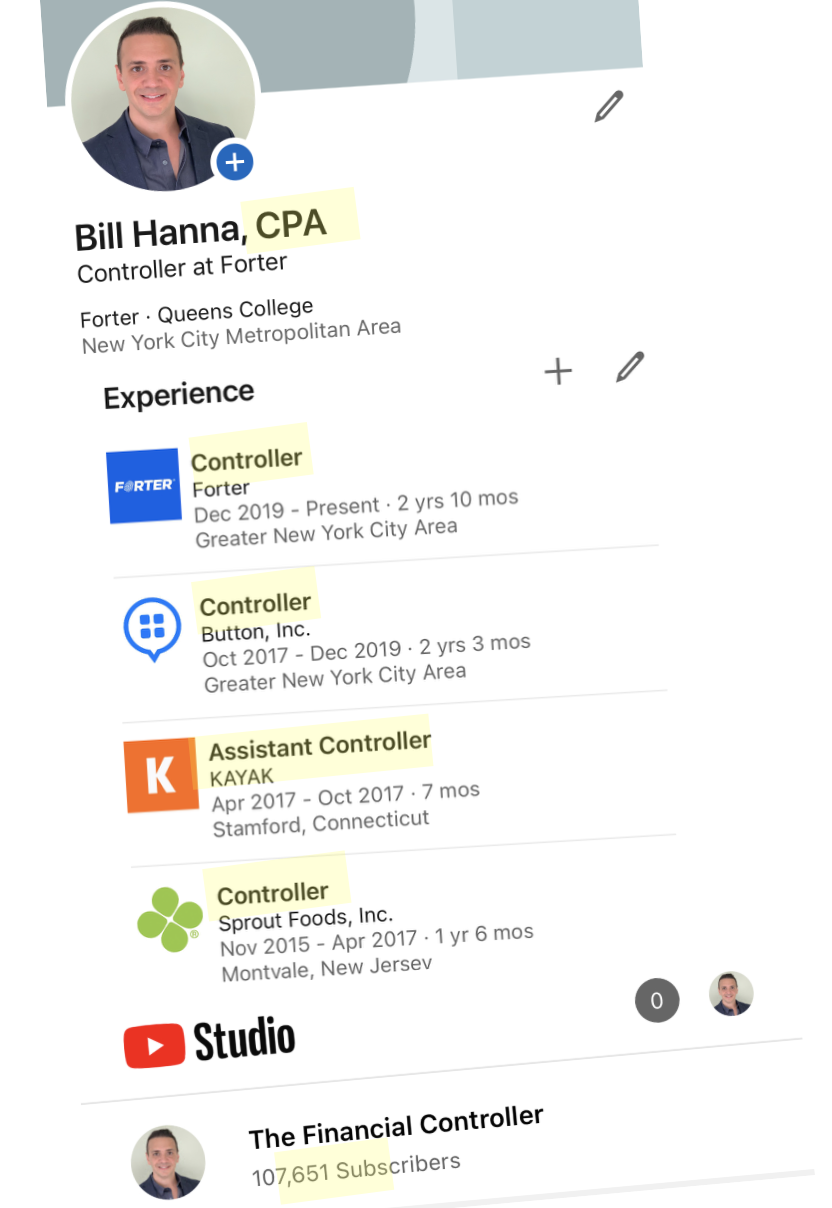Screen dimensions: 832x1208
Task: Click the green Sprout Foods clover logo
Action: click(x=169, y=919)
